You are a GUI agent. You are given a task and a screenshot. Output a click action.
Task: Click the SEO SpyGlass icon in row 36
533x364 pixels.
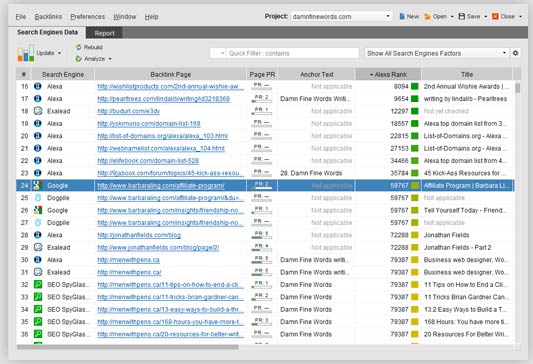tap(38, 334)
